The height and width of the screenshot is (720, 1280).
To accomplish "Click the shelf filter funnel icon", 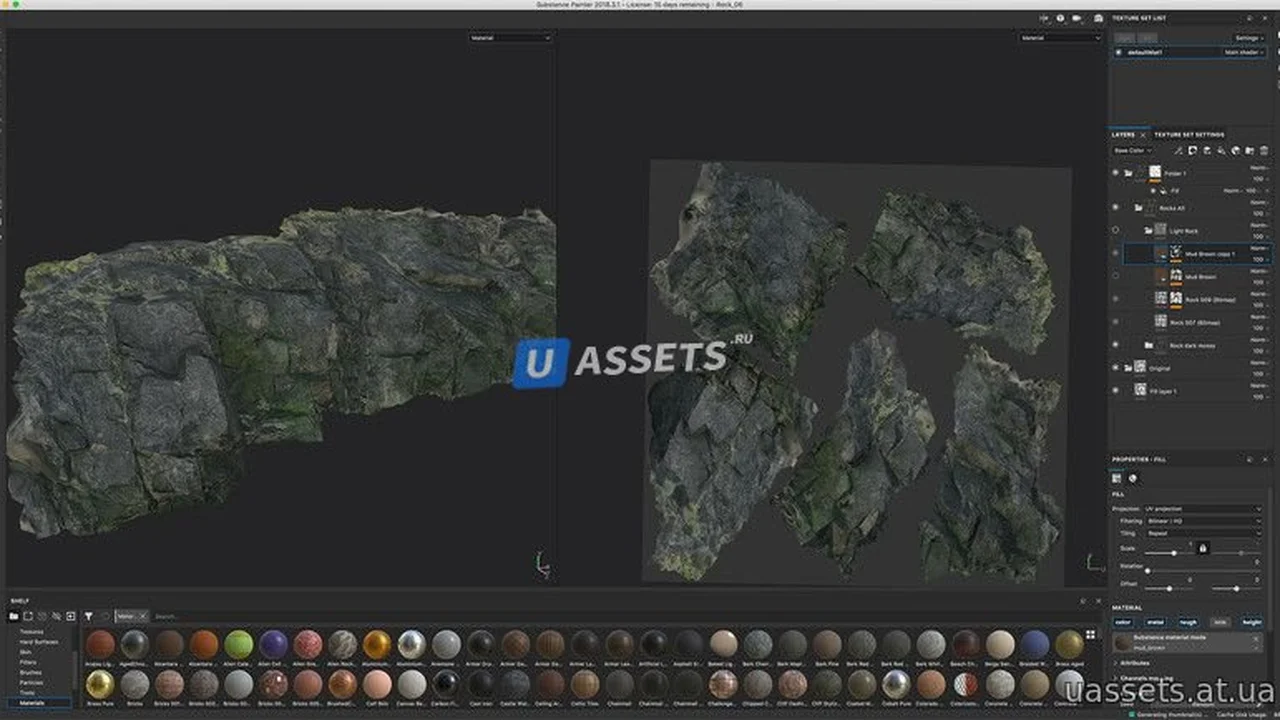I will 88,616.
